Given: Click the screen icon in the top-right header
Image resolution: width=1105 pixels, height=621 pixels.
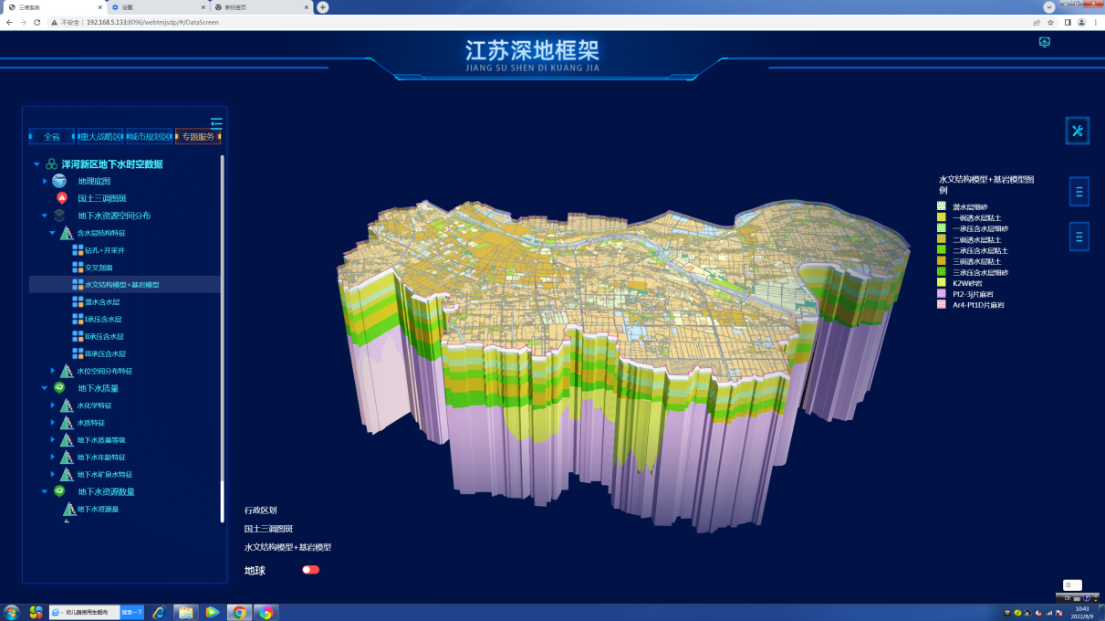Looking at the screenshot, I should tap(1045, 42).
